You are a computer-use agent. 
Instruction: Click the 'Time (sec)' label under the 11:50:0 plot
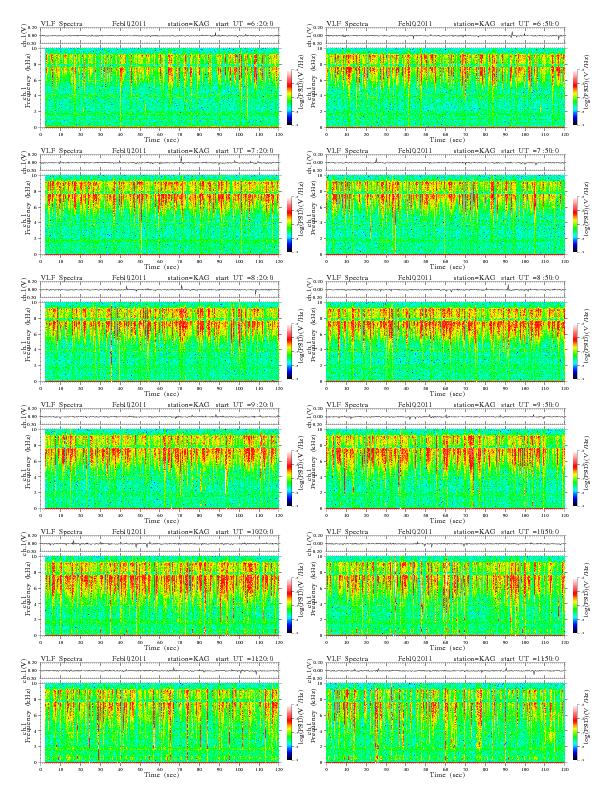[x=447, y=774]
